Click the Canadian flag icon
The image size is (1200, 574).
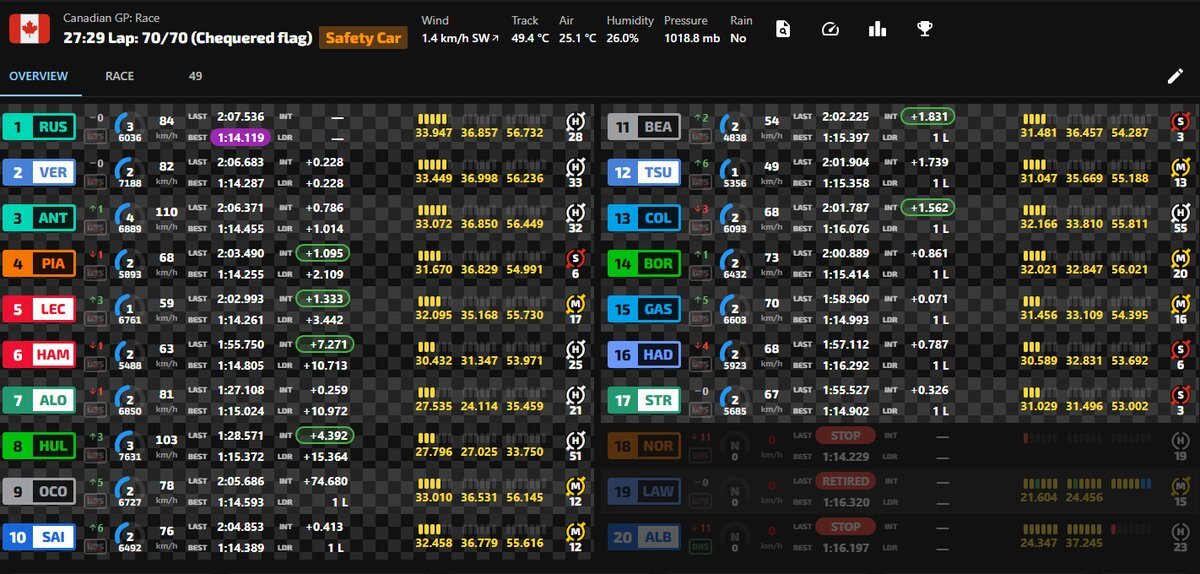[29, 29]
